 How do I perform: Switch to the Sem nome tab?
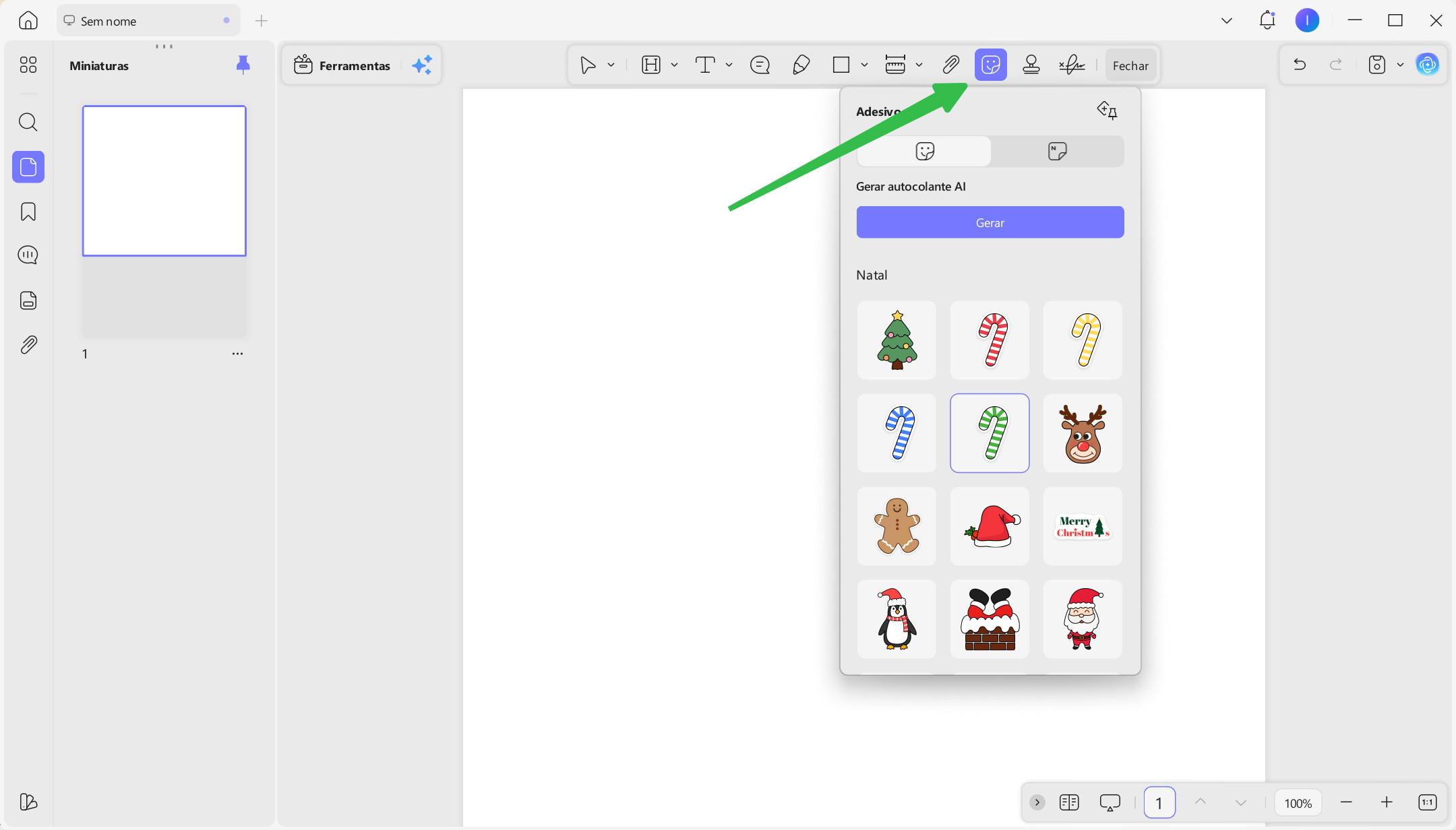(x=148, y=21)
